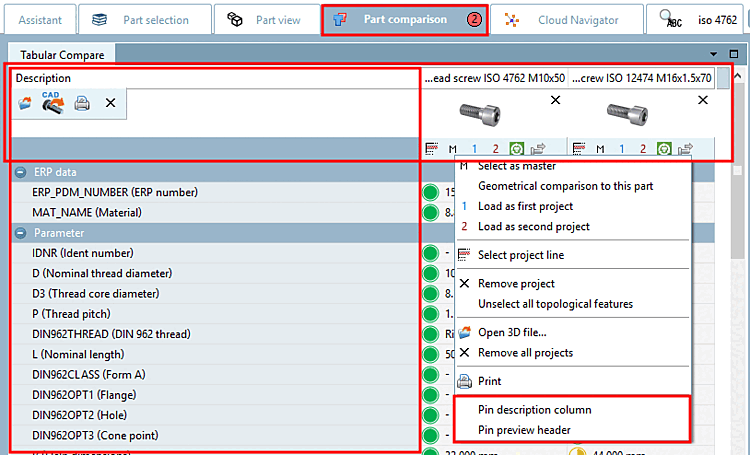Image resolution: width=750 pixels, height=455 pixels.
Task: Collapse the ERP data section
Action: pyautogui.click(x=21, y=172)
